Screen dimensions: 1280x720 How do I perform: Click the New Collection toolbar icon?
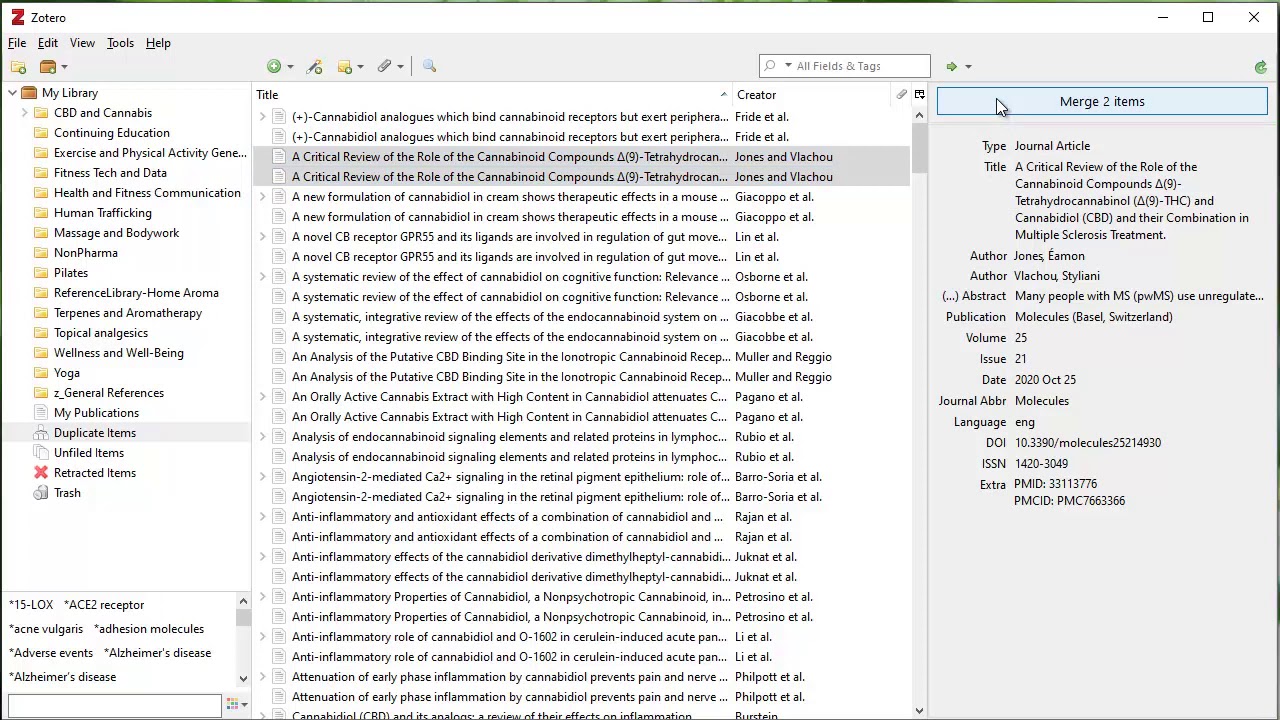[x=18, y=67]
